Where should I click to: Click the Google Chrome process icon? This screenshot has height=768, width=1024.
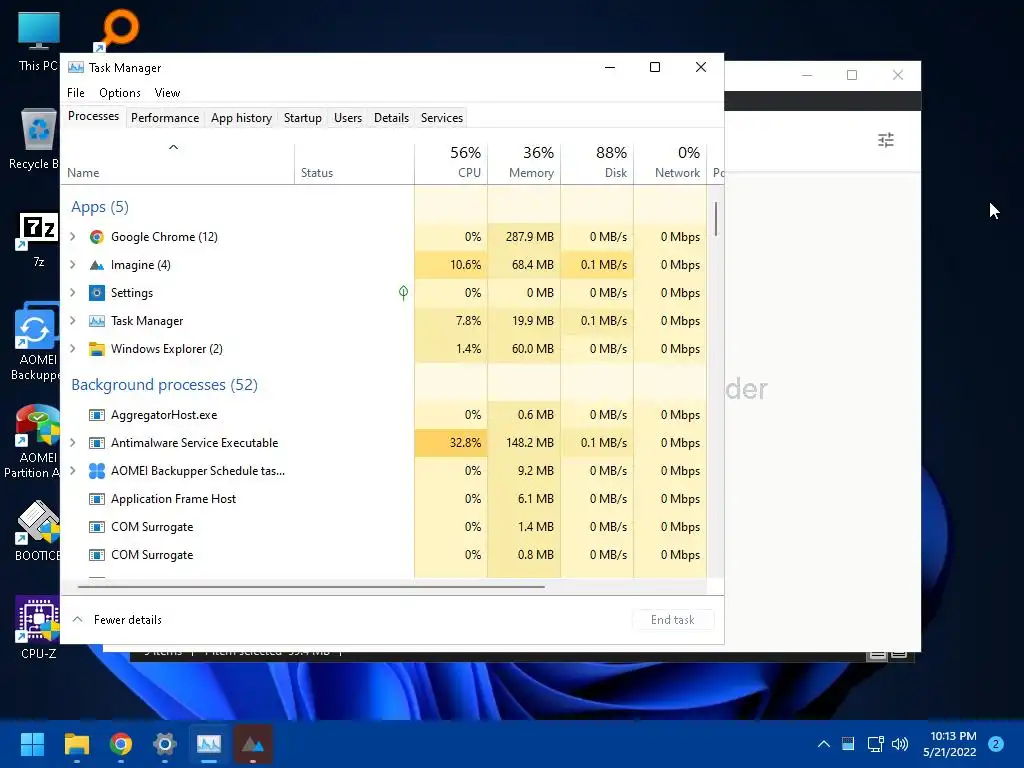pos(97,237)
